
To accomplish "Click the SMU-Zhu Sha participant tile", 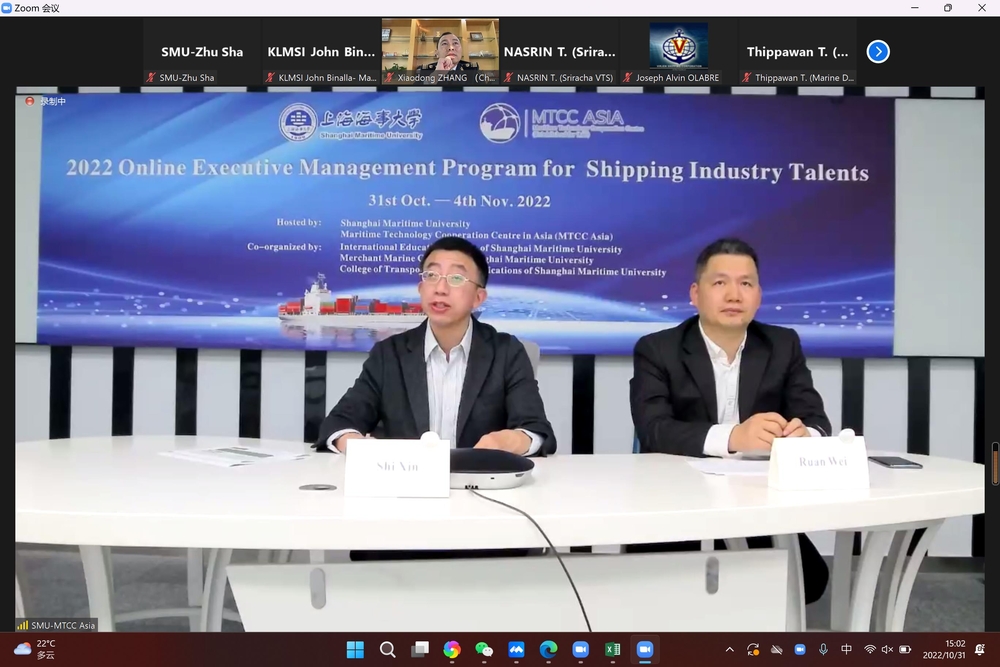I will [202, 52].
